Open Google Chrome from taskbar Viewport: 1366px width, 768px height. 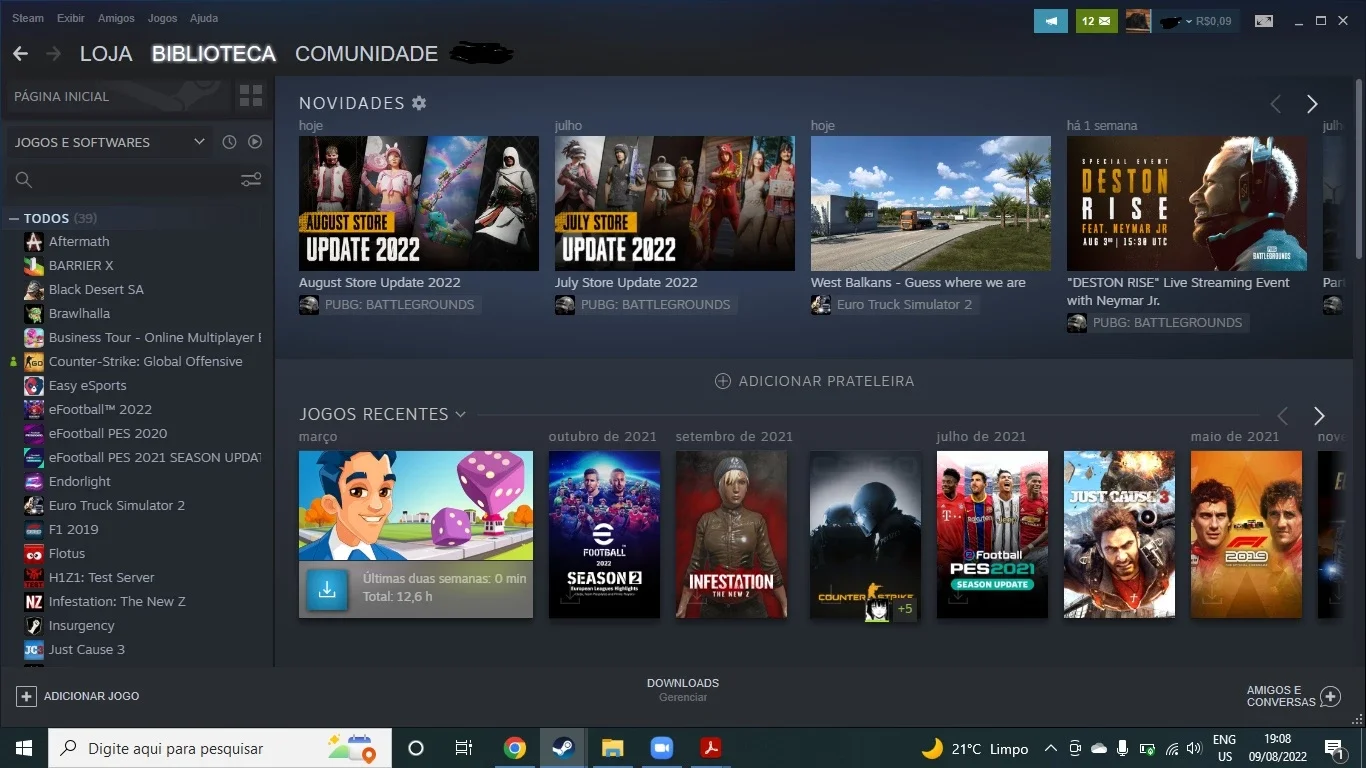(x=515, y=748)
